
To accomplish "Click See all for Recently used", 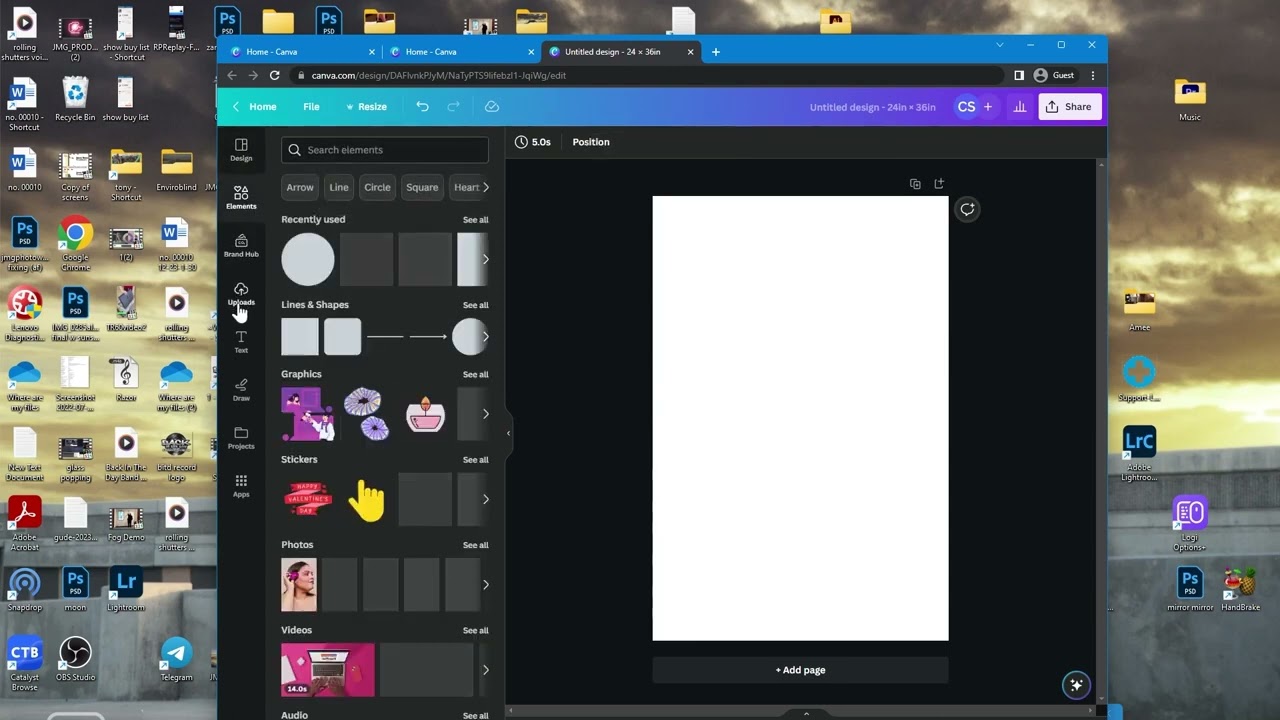I will (x=476, y=220).
